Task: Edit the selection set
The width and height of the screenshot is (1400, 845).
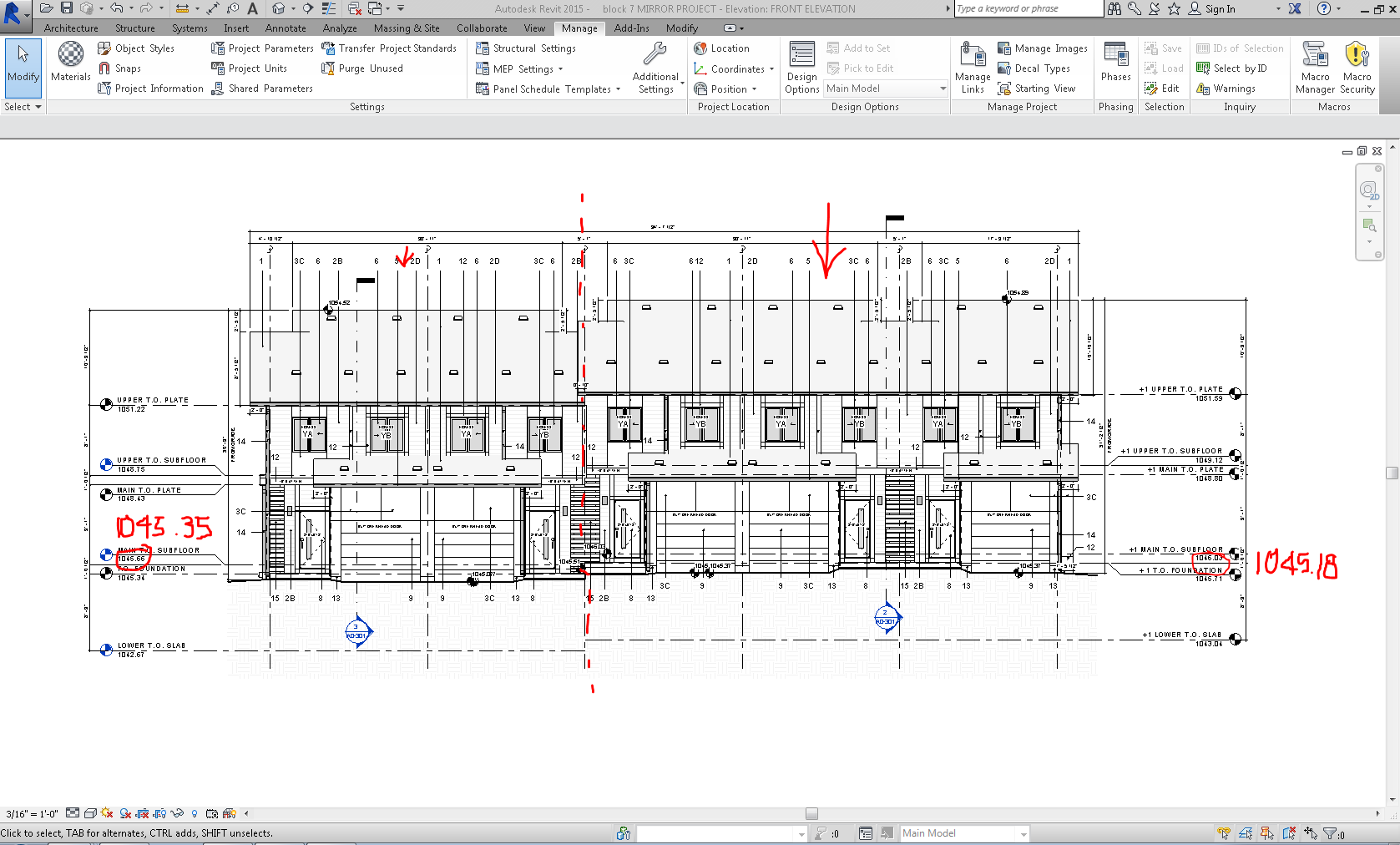Action: pyautogui.click(x=1162, y=89)
